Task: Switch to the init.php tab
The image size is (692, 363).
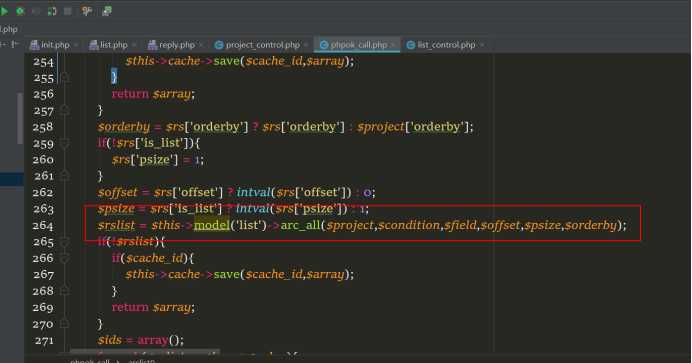Action: point(55,45)
